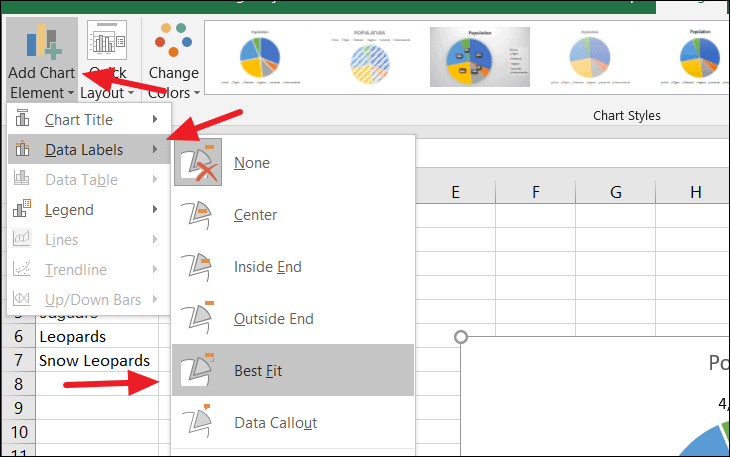Click the Trendline menu icon

click(x=21, y=269)
